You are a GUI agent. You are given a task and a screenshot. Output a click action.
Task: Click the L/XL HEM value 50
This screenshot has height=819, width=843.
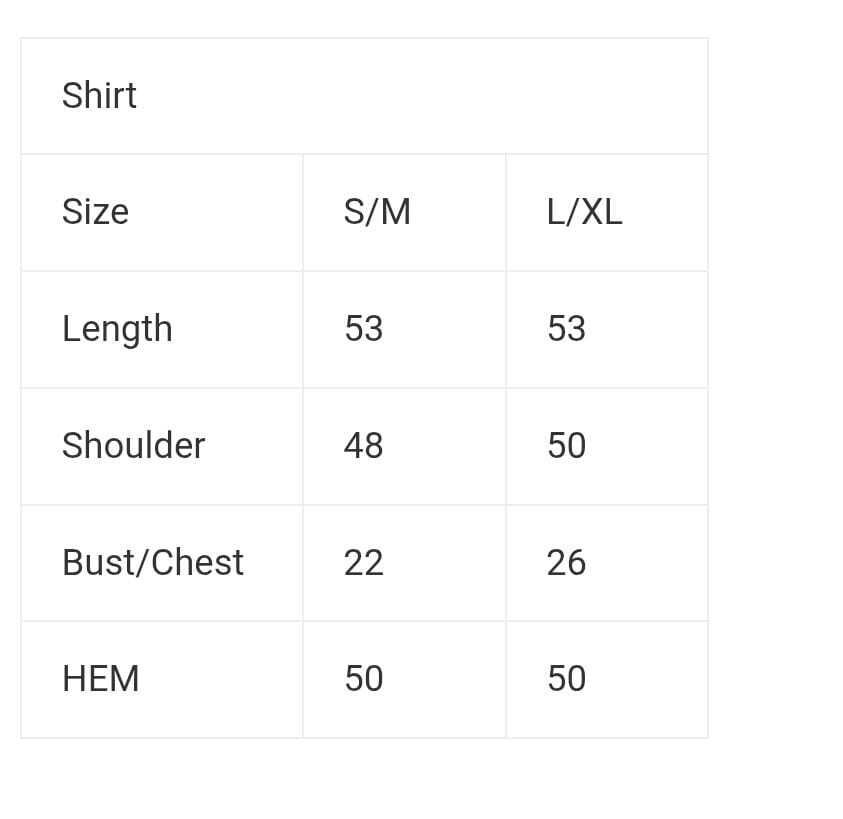[x=566, y=678]
